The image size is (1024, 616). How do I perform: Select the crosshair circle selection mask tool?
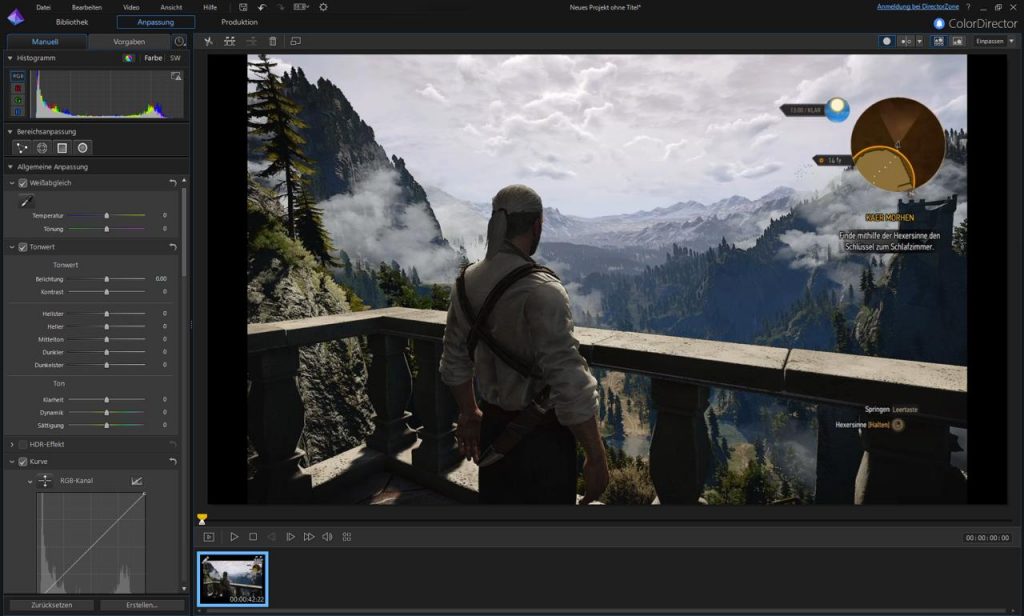pyautogui.click(x=42, y=148)
